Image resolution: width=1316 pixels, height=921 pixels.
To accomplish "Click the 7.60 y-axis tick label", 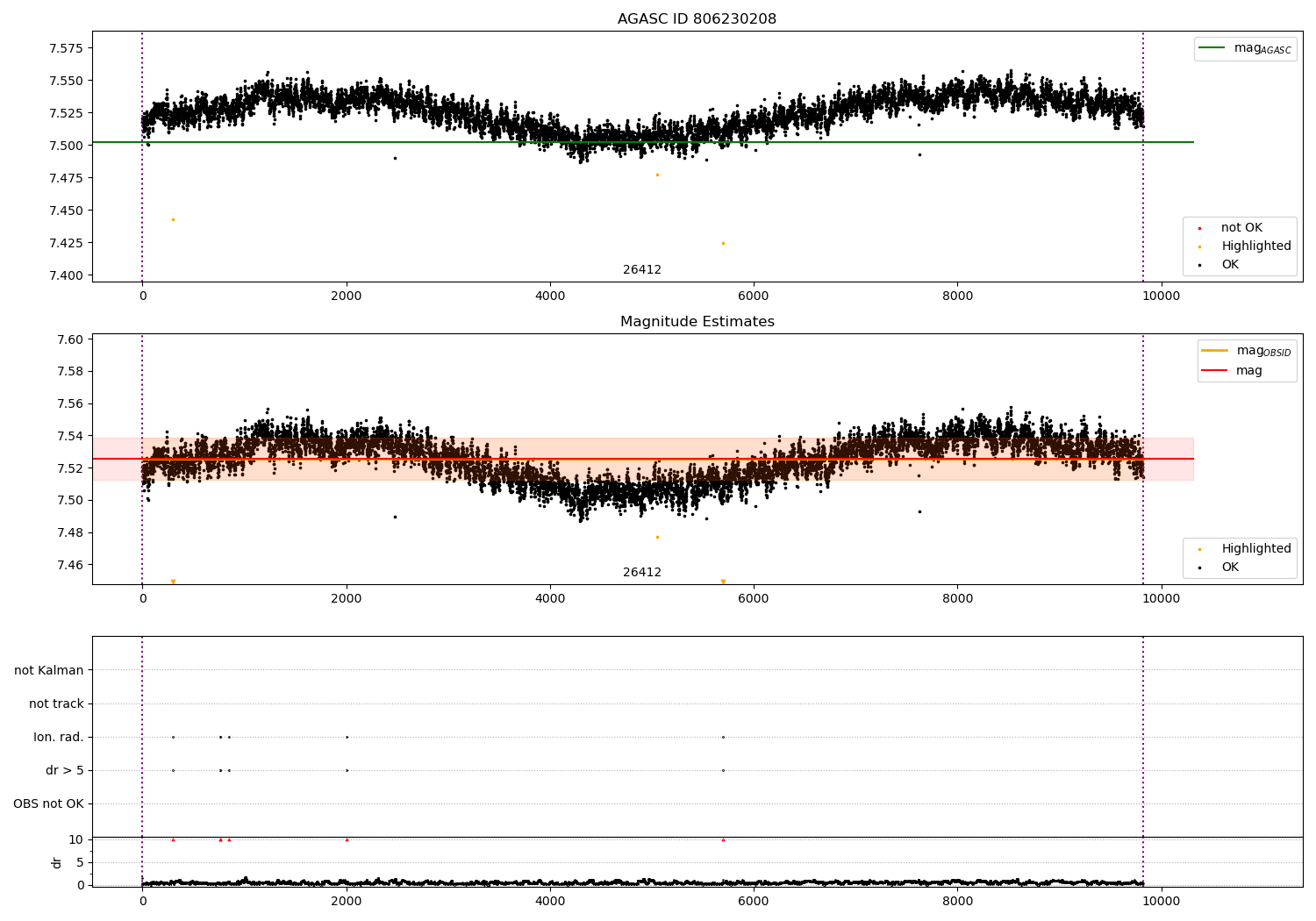I will click(x=69, y=339).
